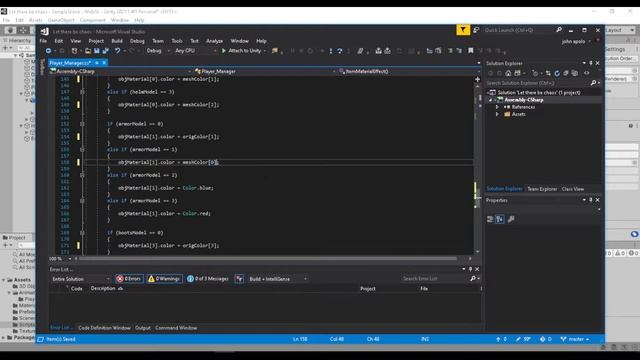
Task: Collapse the bootsModel == 0 code block
Action: coord(82,233)
